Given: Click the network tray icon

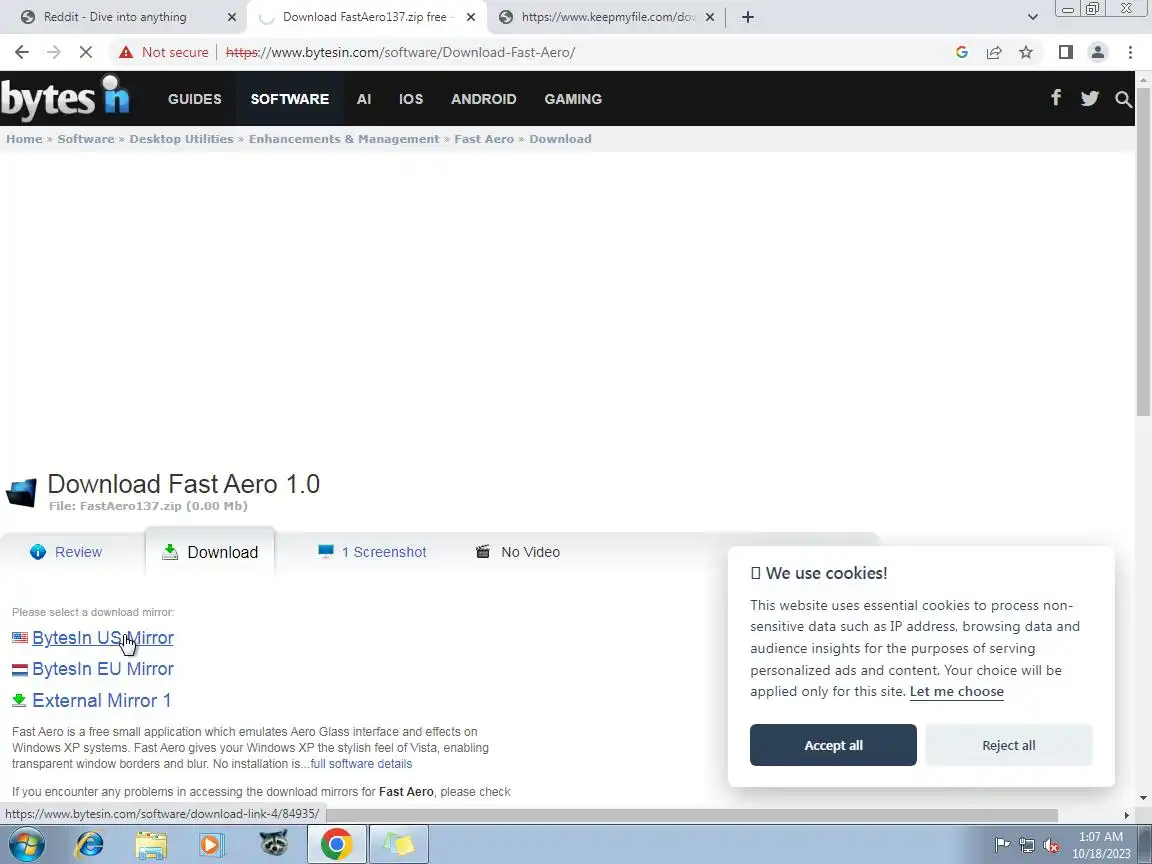Looking at the screenshot, I should click(1027, 846).
